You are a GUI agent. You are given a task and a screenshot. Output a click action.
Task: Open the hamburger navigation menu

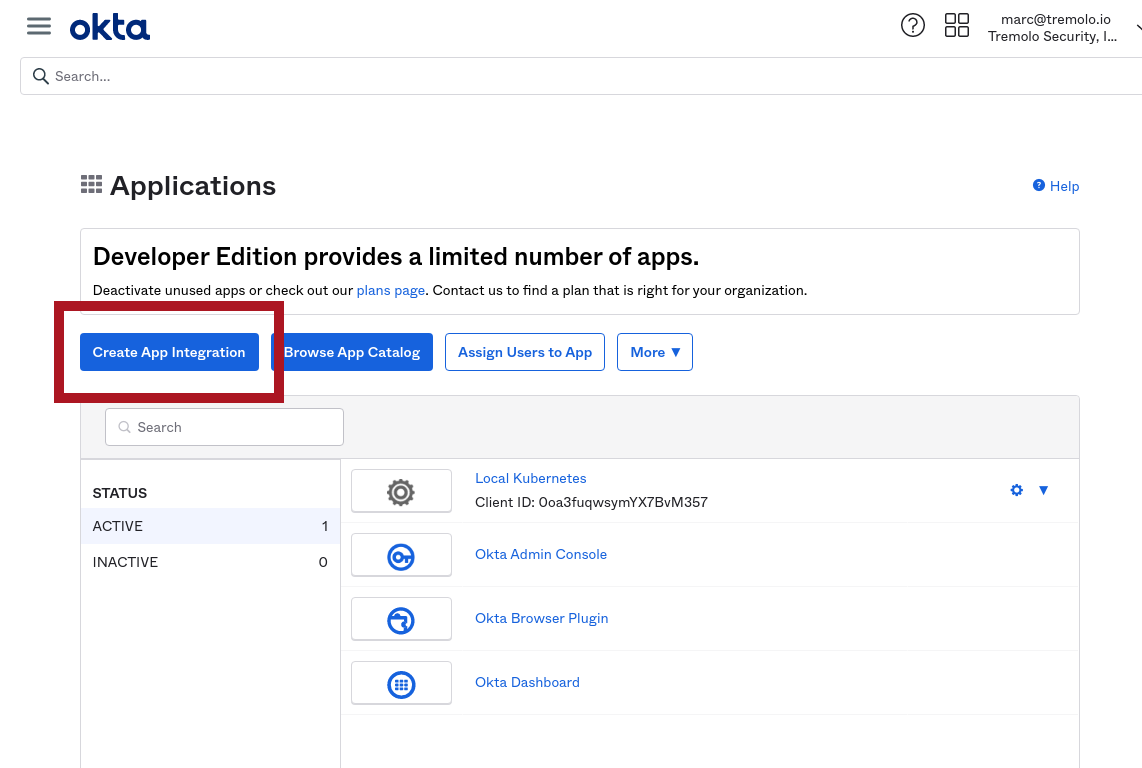(39, 26)
